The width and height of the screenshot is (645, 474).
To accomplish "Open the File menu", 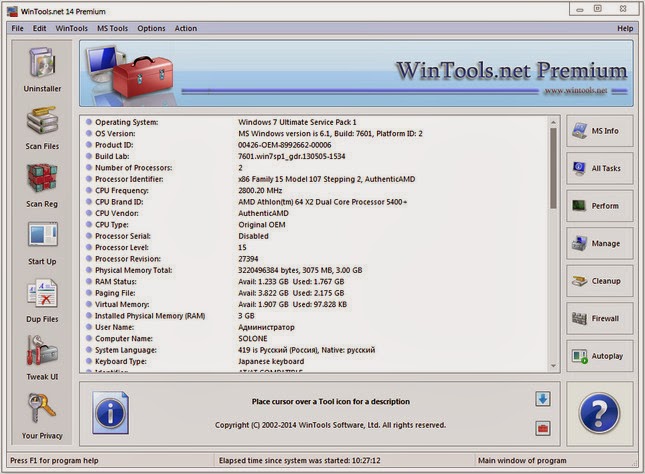I will 17,28.
